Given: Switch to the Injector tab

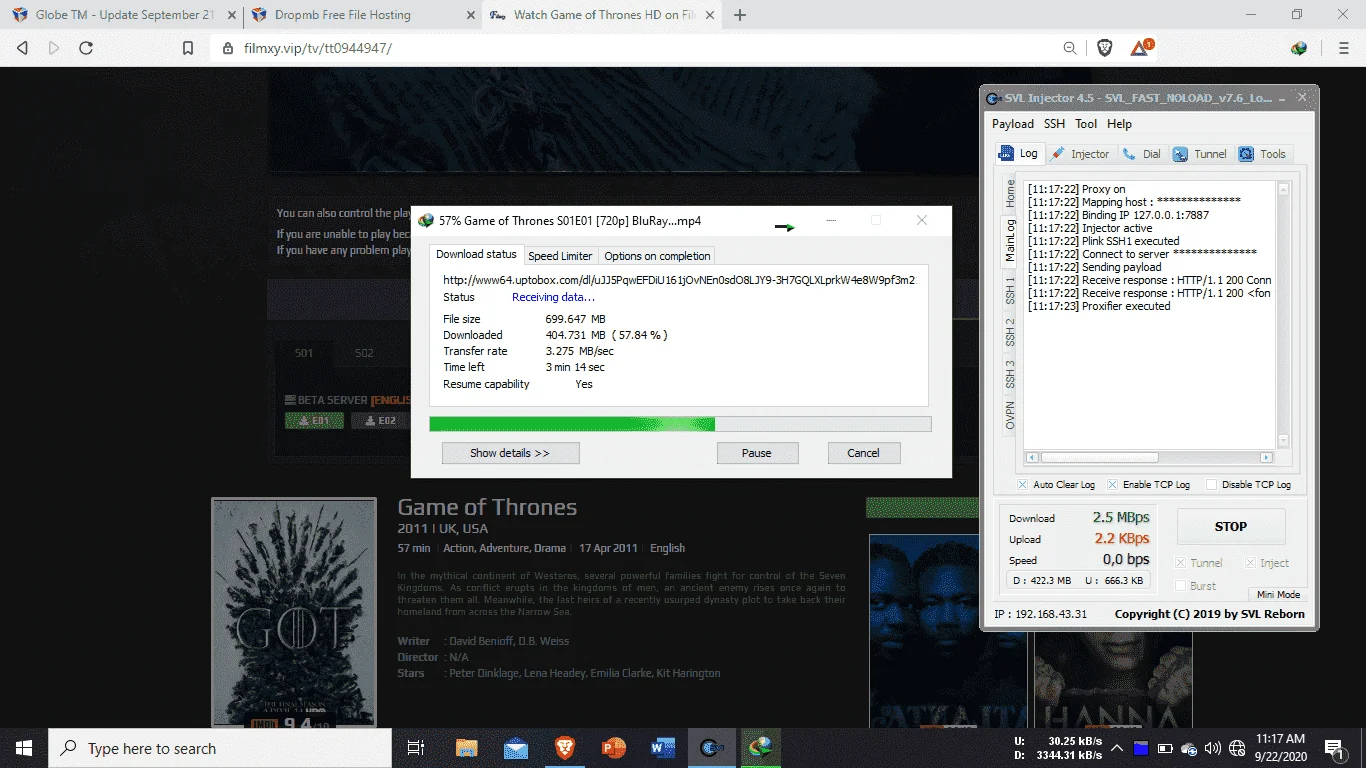Looking at the screenshot, I should coord(1080,154).
